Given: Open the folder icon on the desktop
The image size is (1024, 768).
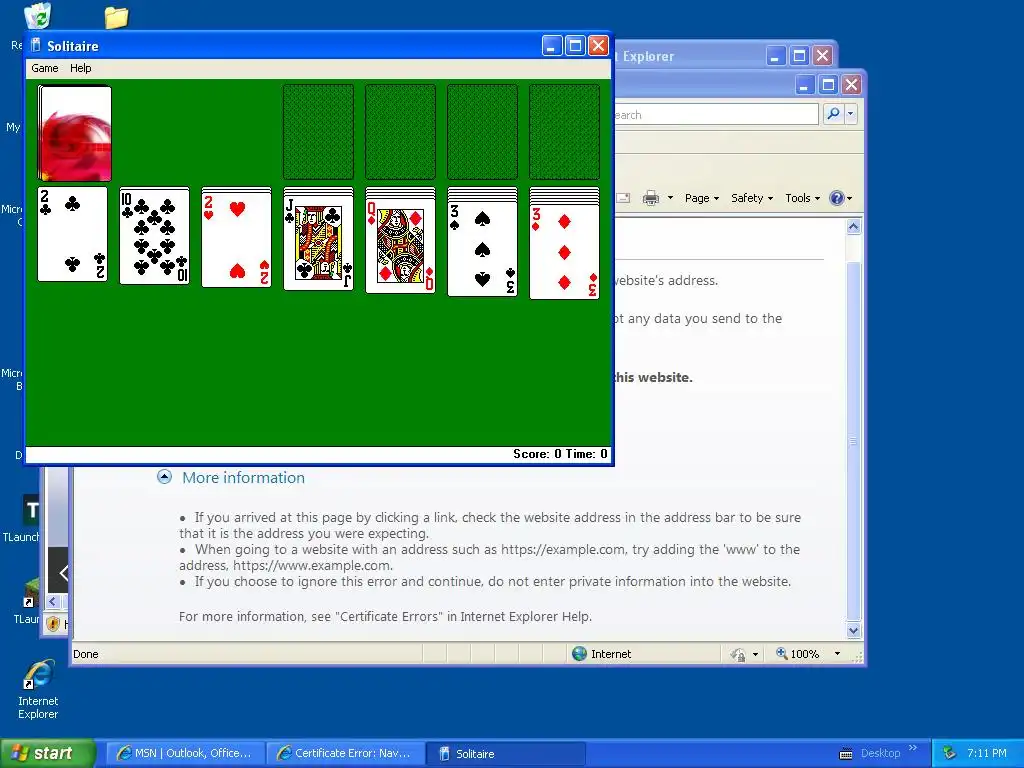Looking at the screenshot, I should coord(116,17).
